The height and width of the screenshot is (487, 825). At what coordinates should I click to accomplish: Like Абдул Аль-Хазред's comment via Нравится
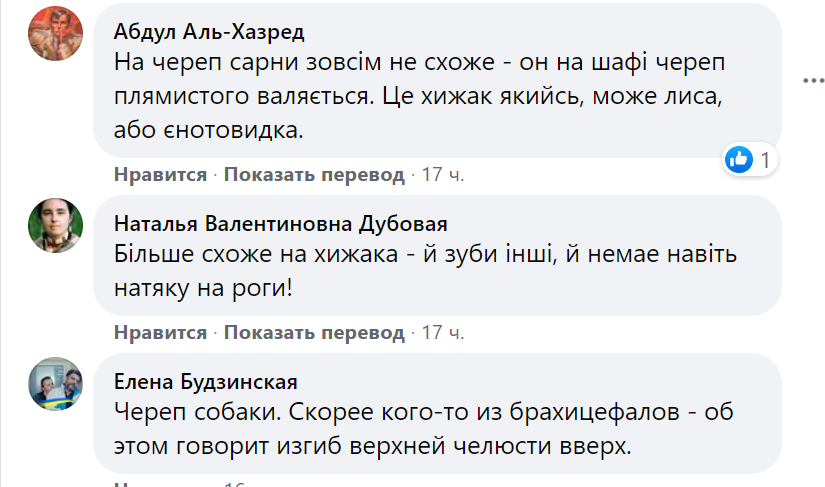(x=160, y=174)
